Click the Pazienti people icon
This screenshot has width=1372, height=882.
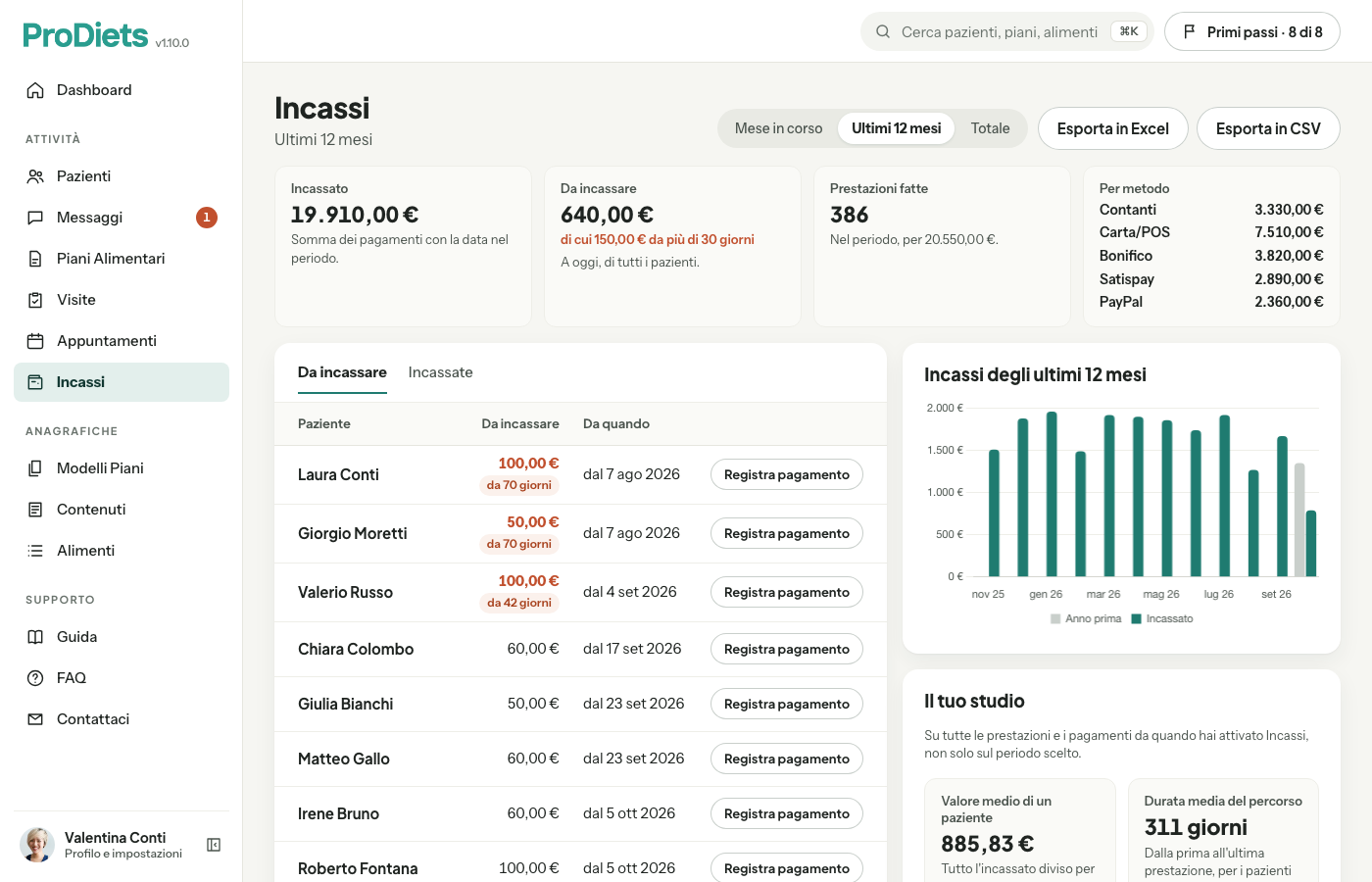[35, 176]
